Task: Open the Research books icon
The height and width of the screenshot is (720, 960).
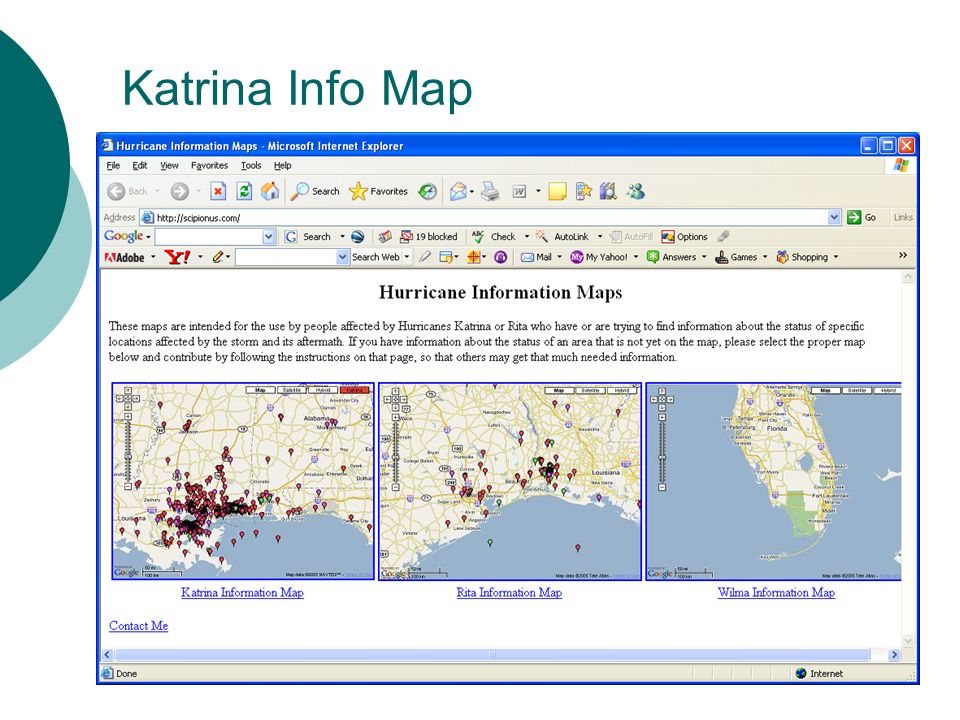Action: click(607, 192)
